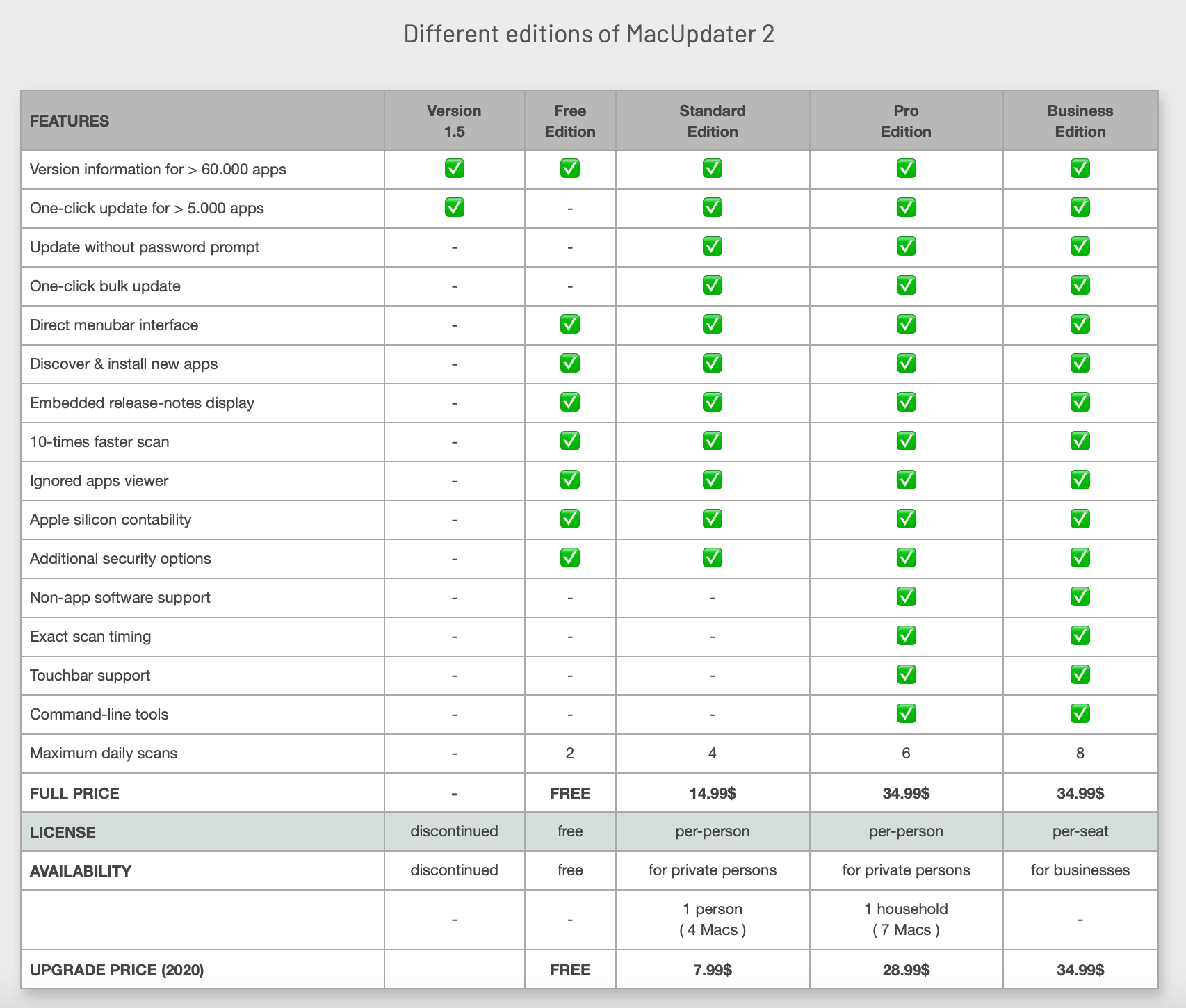This screenshot has width=1186, height=1008.
Task: Click the LICENSE row label
Action: [63, 832]
